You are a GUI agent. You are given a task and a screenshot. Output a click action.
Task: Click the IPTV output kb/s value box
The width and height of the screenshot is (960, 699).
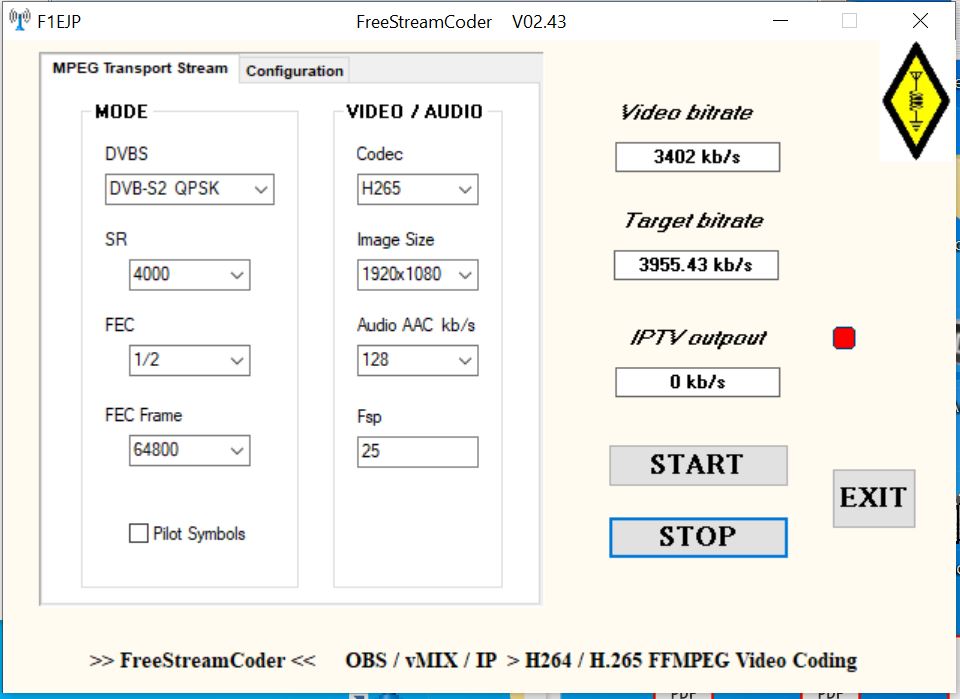697,382
